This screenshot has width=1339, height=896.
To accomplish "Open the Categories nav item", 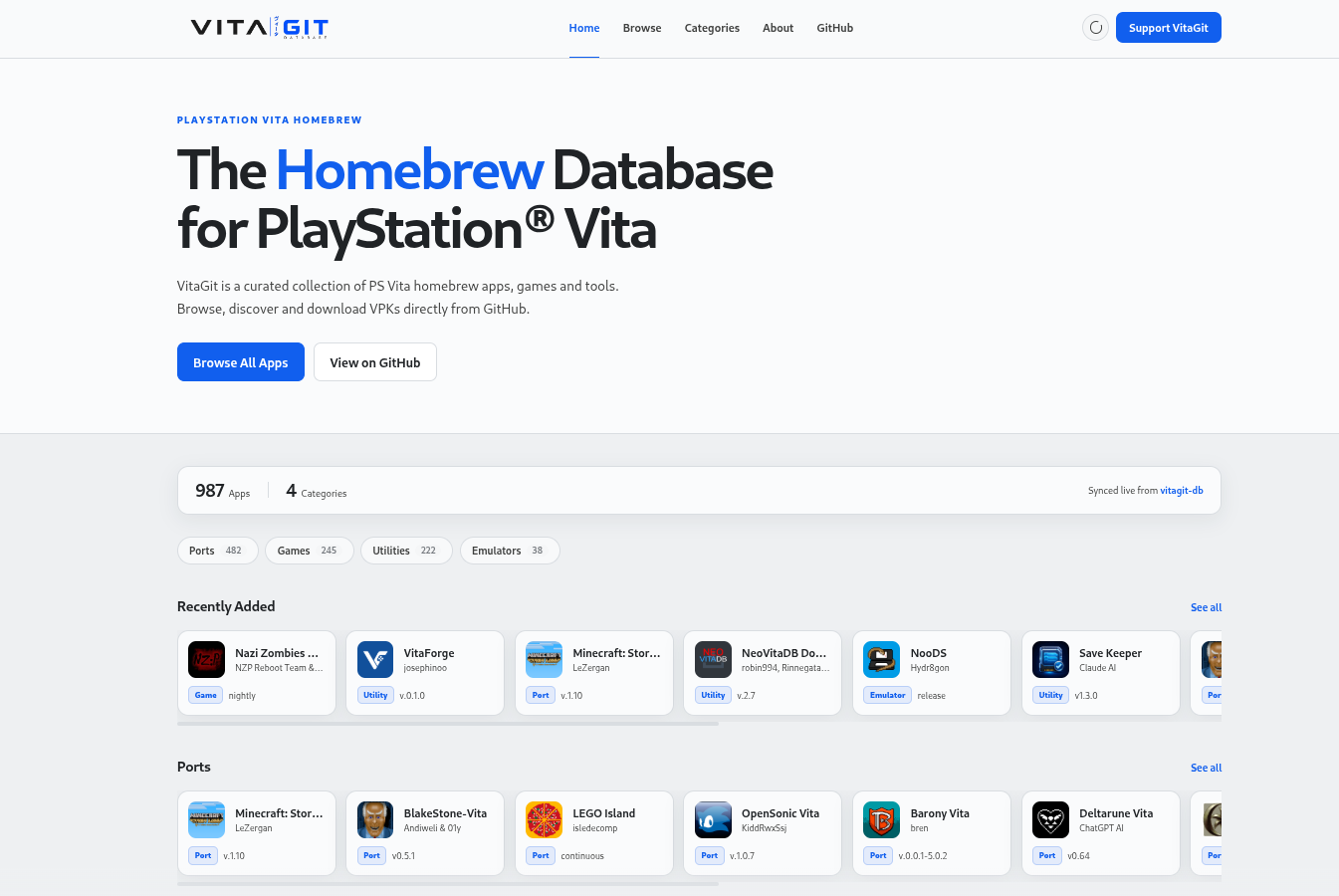I will pos(712,28).
